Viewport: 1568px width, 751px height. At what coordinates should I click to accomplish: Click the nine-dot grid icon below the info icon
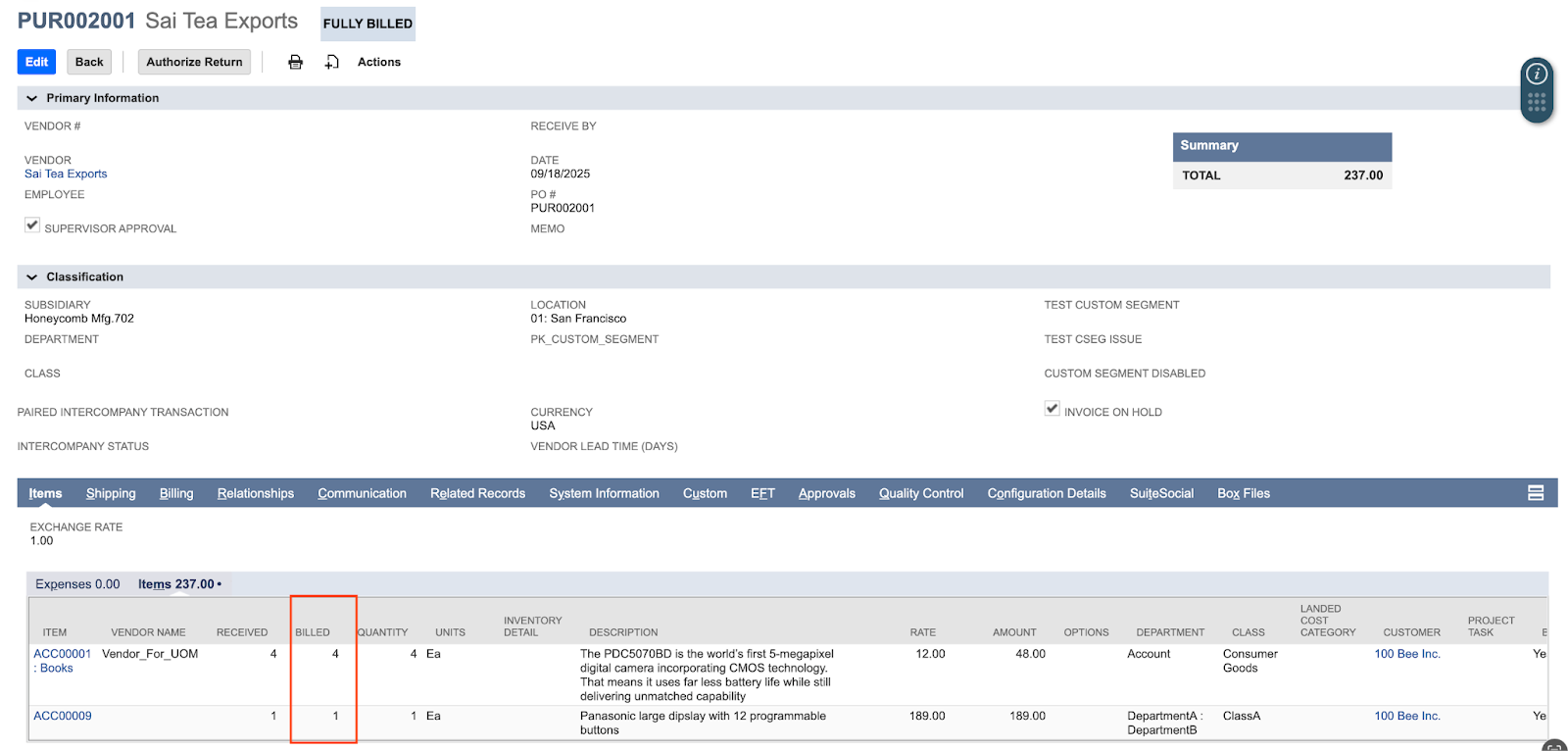(1537, 102)
